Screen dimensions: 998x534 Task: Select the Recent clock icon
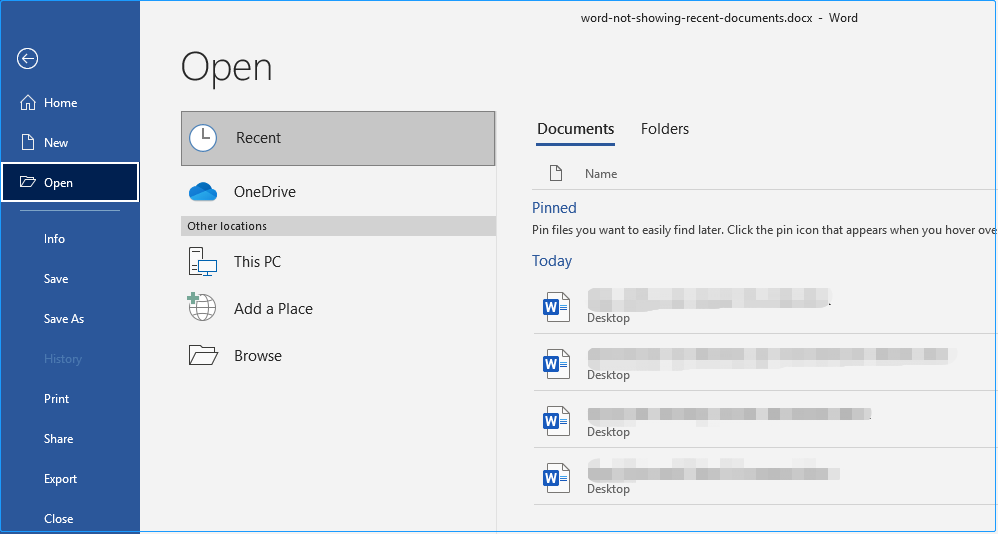[203, 138]
